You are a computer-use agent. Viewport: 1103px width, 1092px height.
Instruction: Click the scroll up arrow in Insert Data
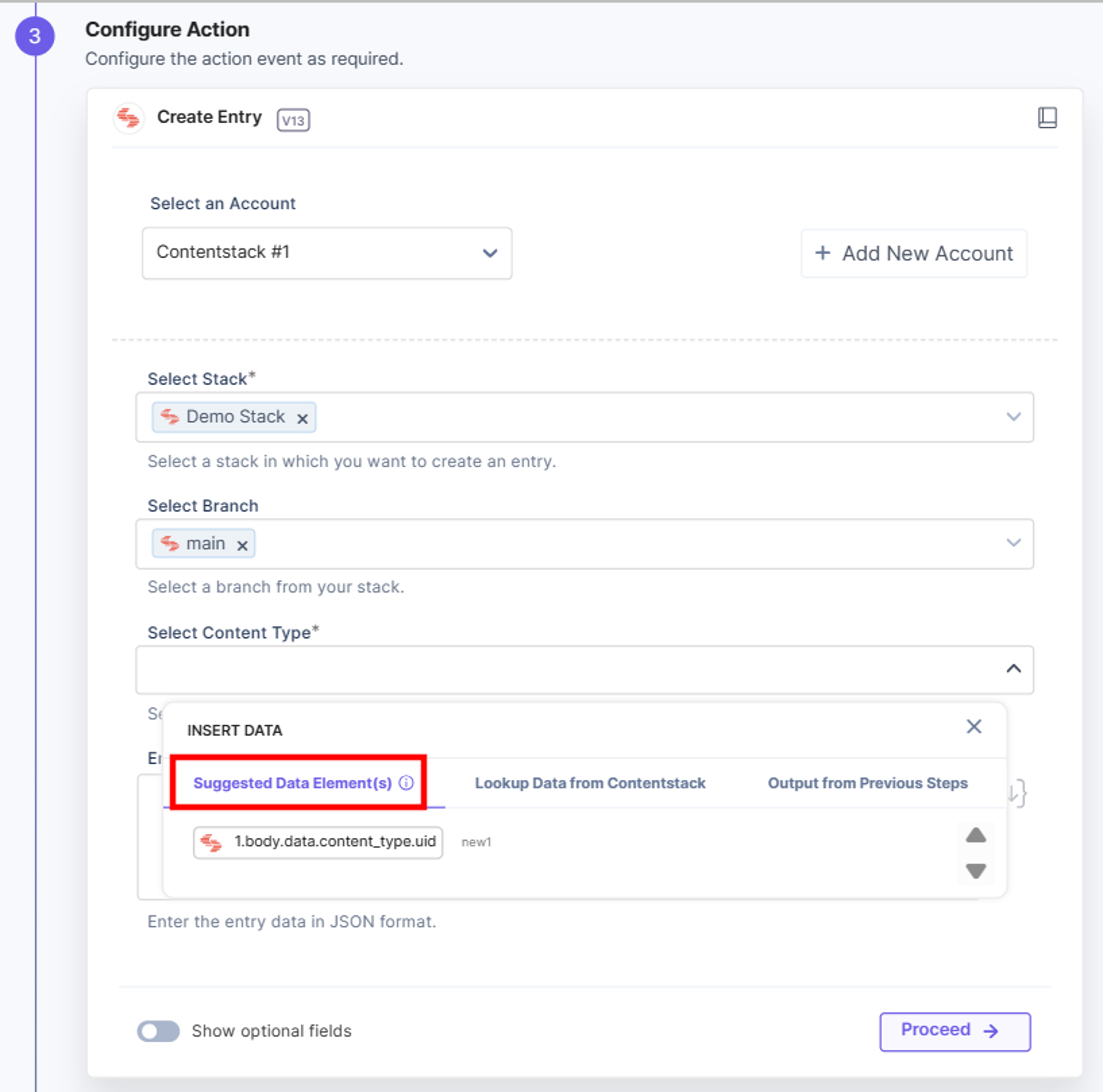pos(976,835)
